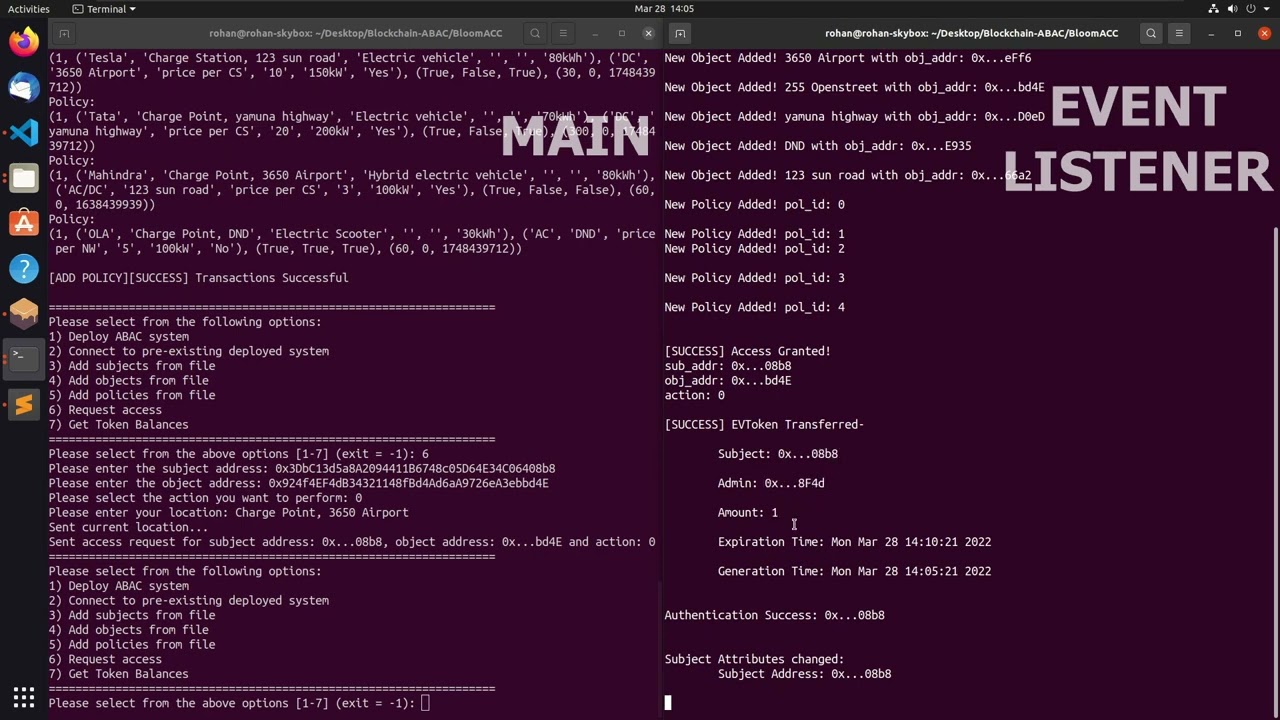Screen dimensions: 1280x720
Task: Open hamburger menu of left terminal
Action: click(x=563, y=33)
